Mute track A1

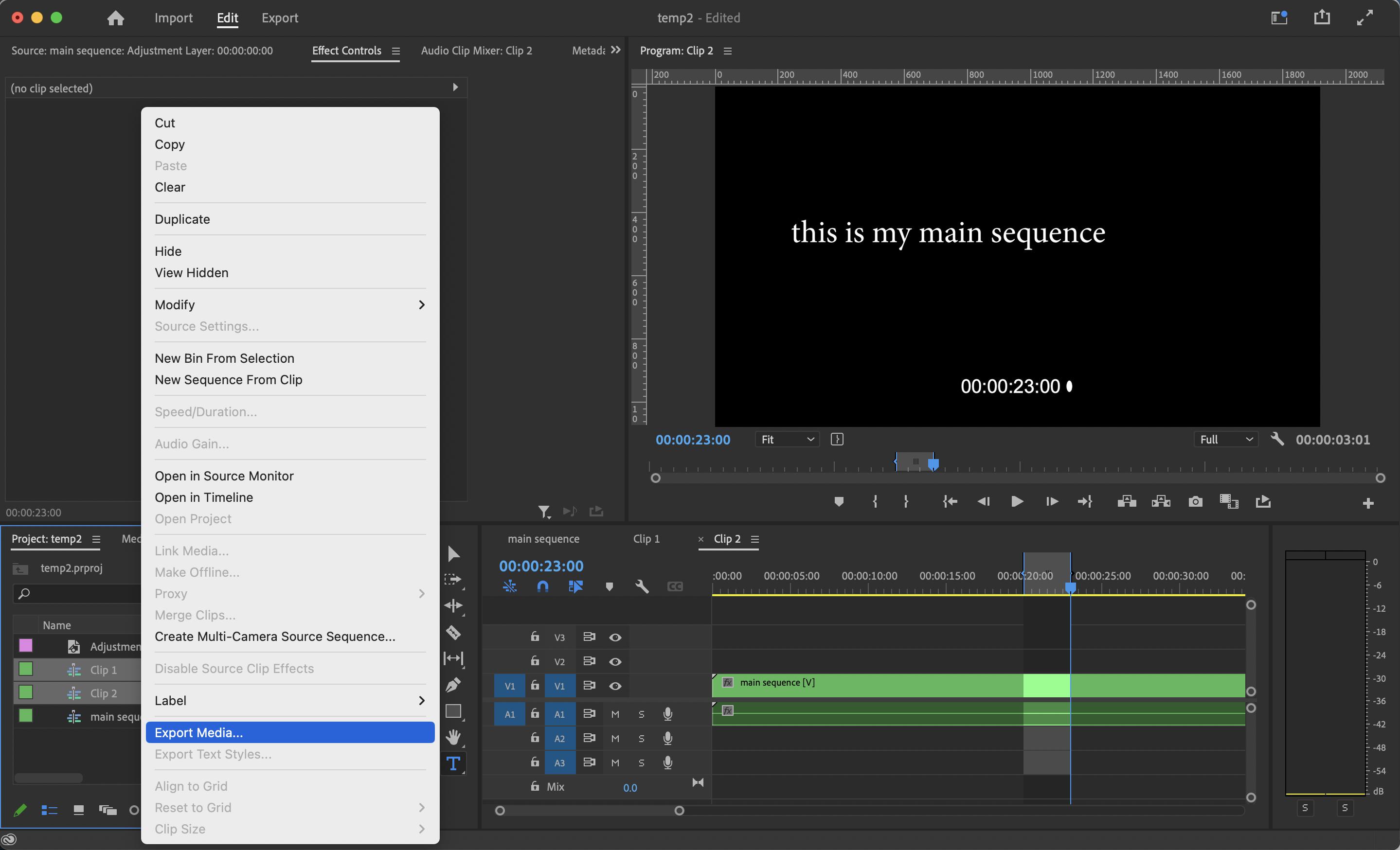pos(615,714)
